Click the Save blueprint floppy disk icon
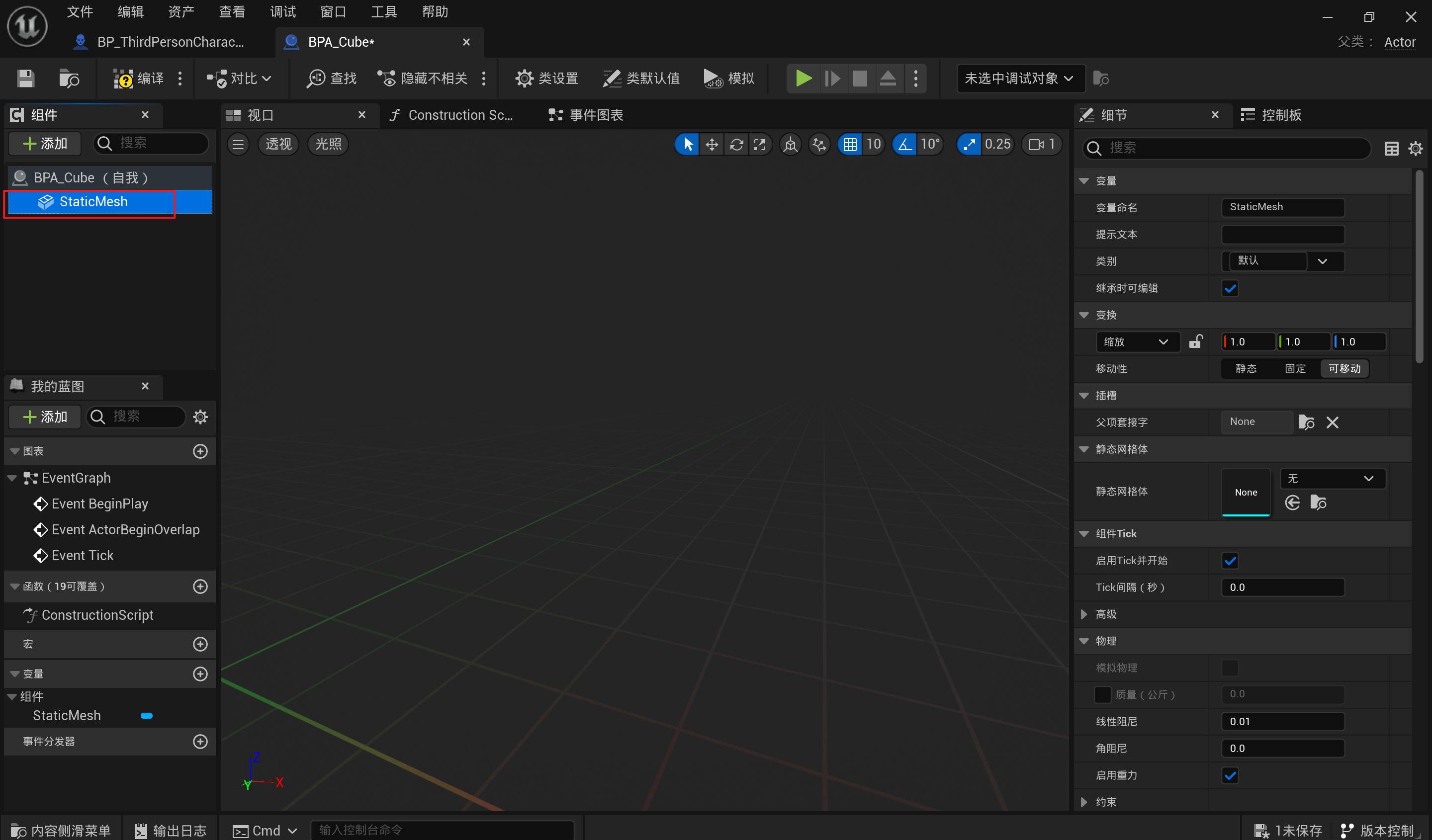The width and height of the screenshot is (1432, 840). pos(25,79)
